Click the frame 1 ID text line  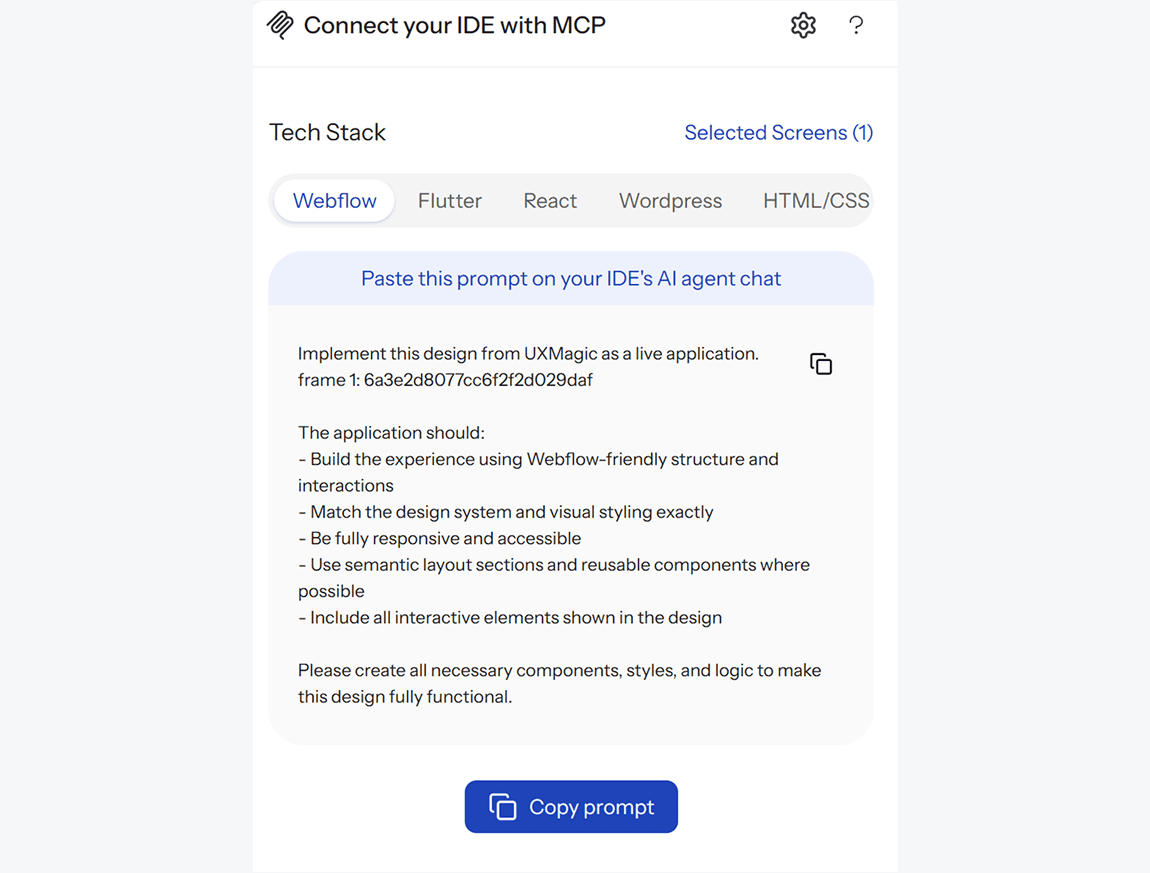[x=445, y=380]
